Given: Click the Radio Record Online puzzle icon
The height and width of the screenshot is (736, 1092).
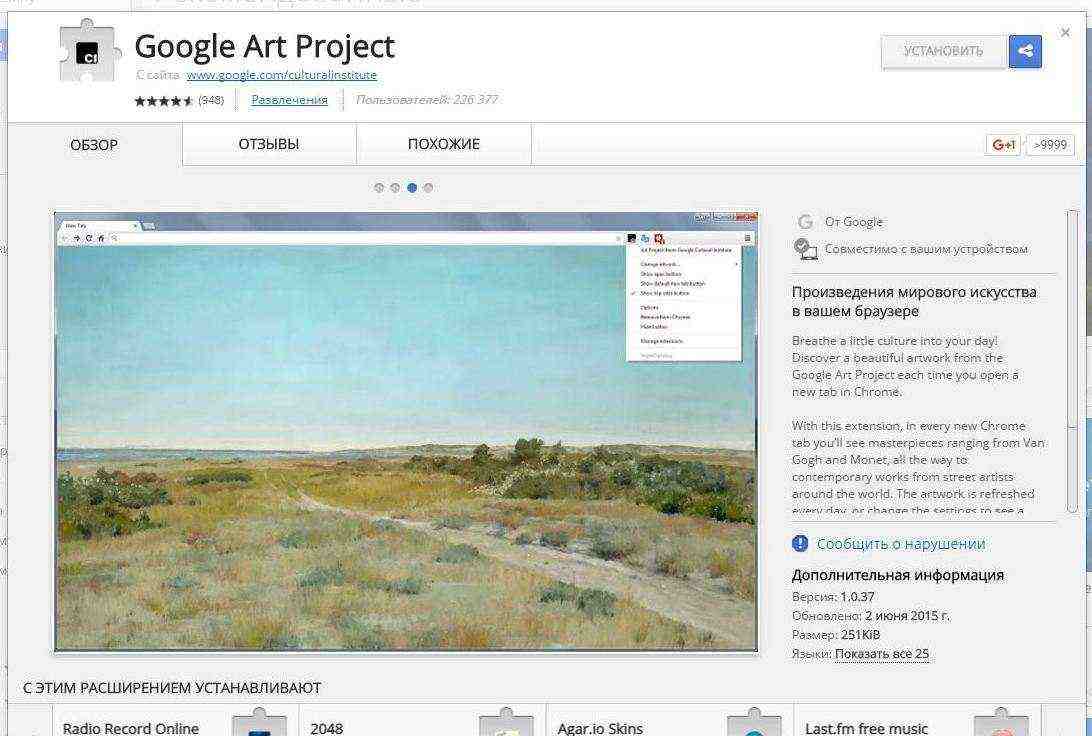Looking at the screenshot, I should click(x=259, y=722).
